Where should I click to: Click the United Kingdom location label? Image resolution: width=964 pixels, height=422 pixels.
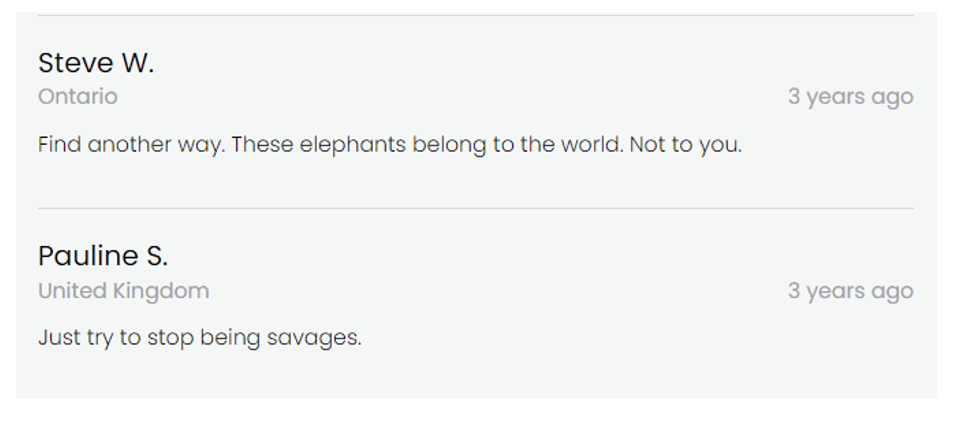[124, 291]
